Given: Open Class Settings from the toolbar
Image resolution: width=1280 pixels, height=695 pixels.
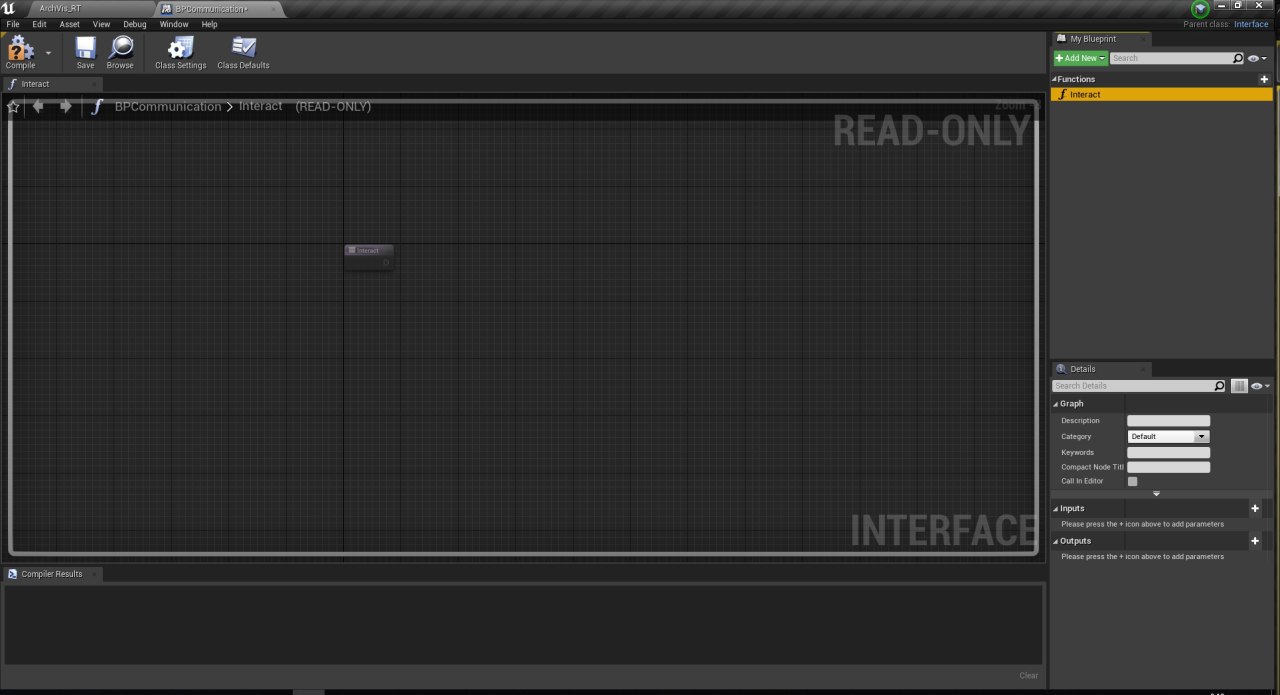Looking at the screenshot, I should tap(181, 48).
